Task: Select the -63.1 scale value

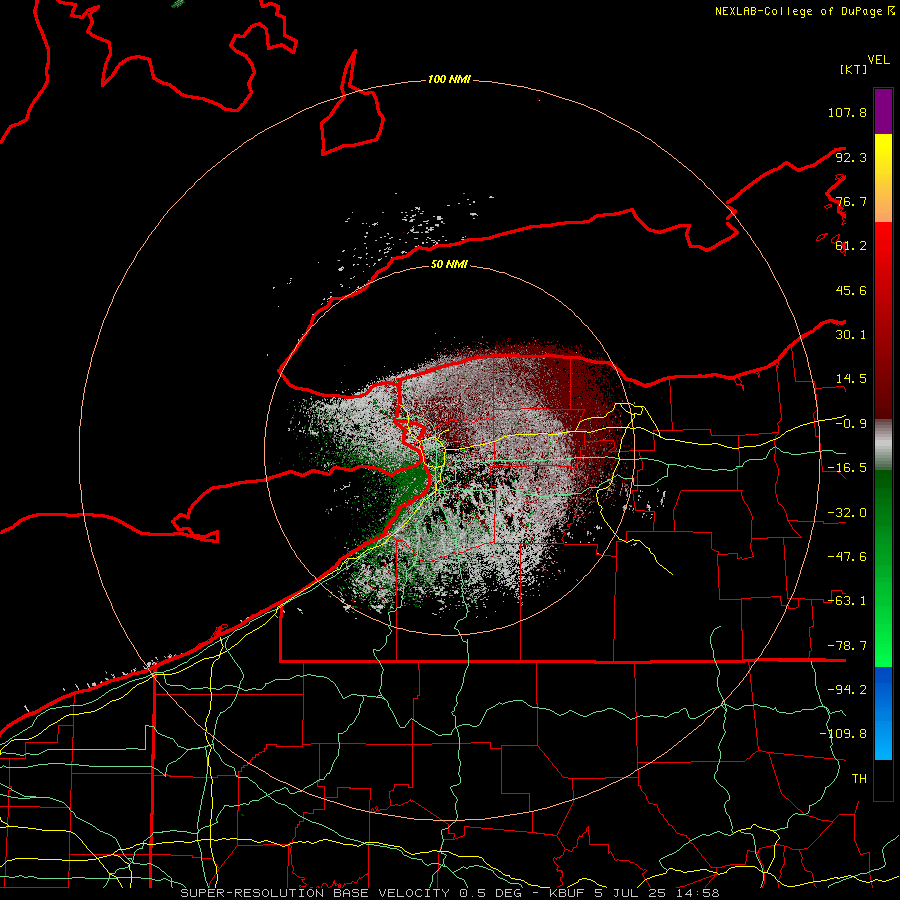Action: click(847, 601)
